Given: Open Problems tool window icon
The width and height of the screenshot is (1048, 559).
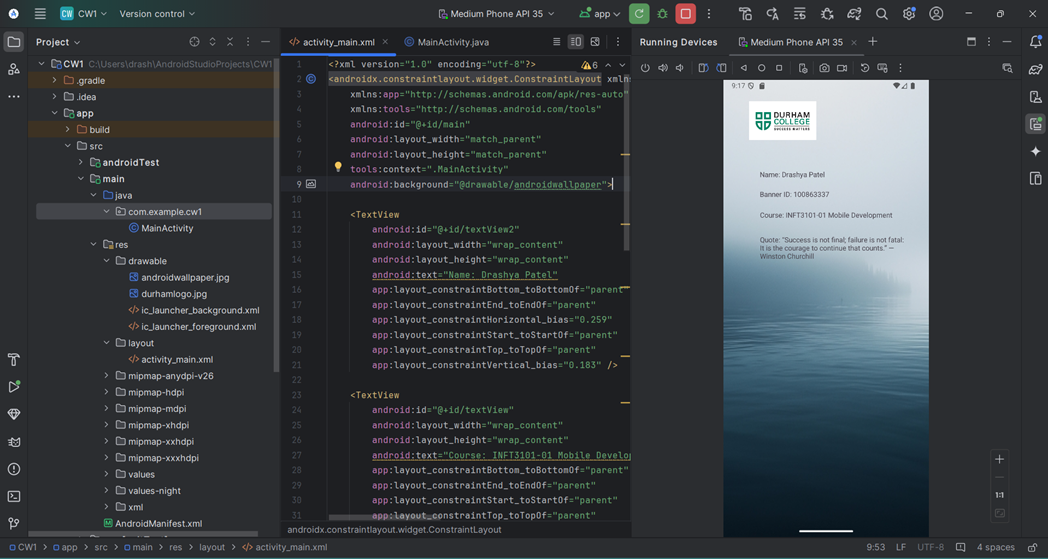Looking at the screenshot, I should [13, 469].
